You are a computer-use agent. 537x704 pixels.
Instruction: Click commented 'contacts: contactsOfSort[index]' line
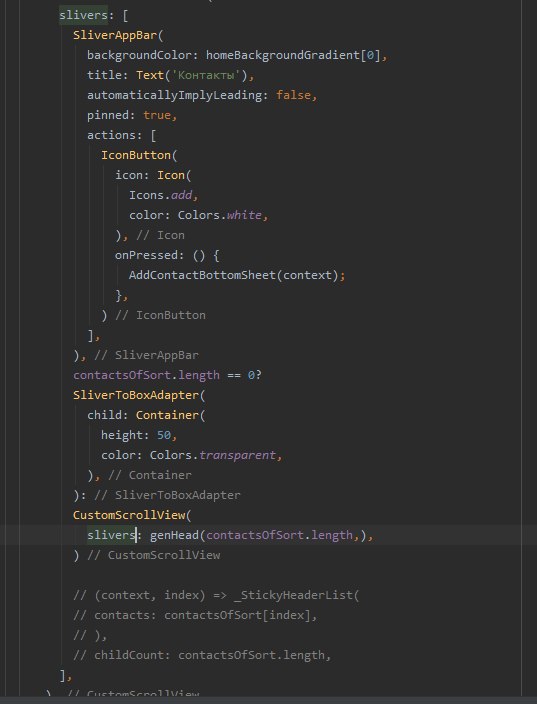[x=195, y=615]
